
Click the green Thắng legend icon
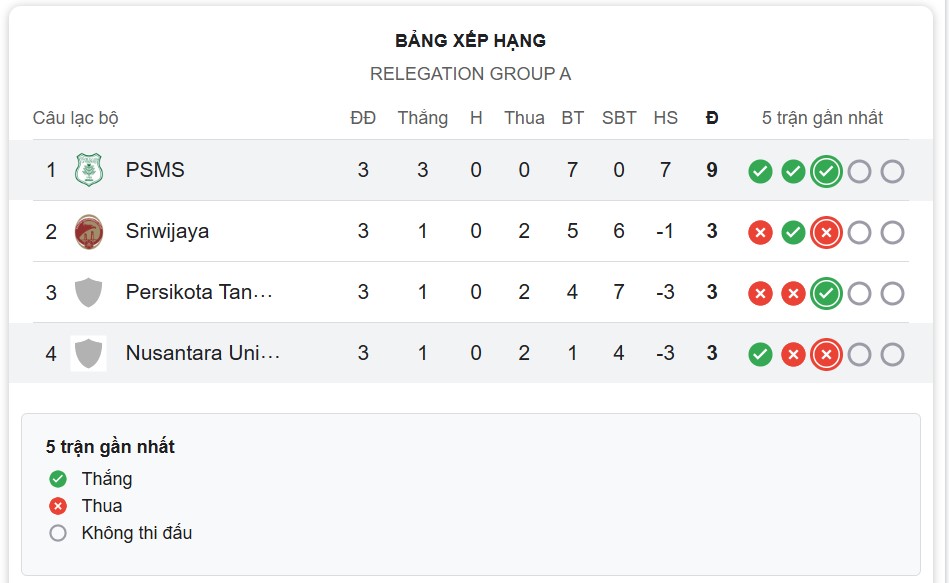click(x=58, y=479)
